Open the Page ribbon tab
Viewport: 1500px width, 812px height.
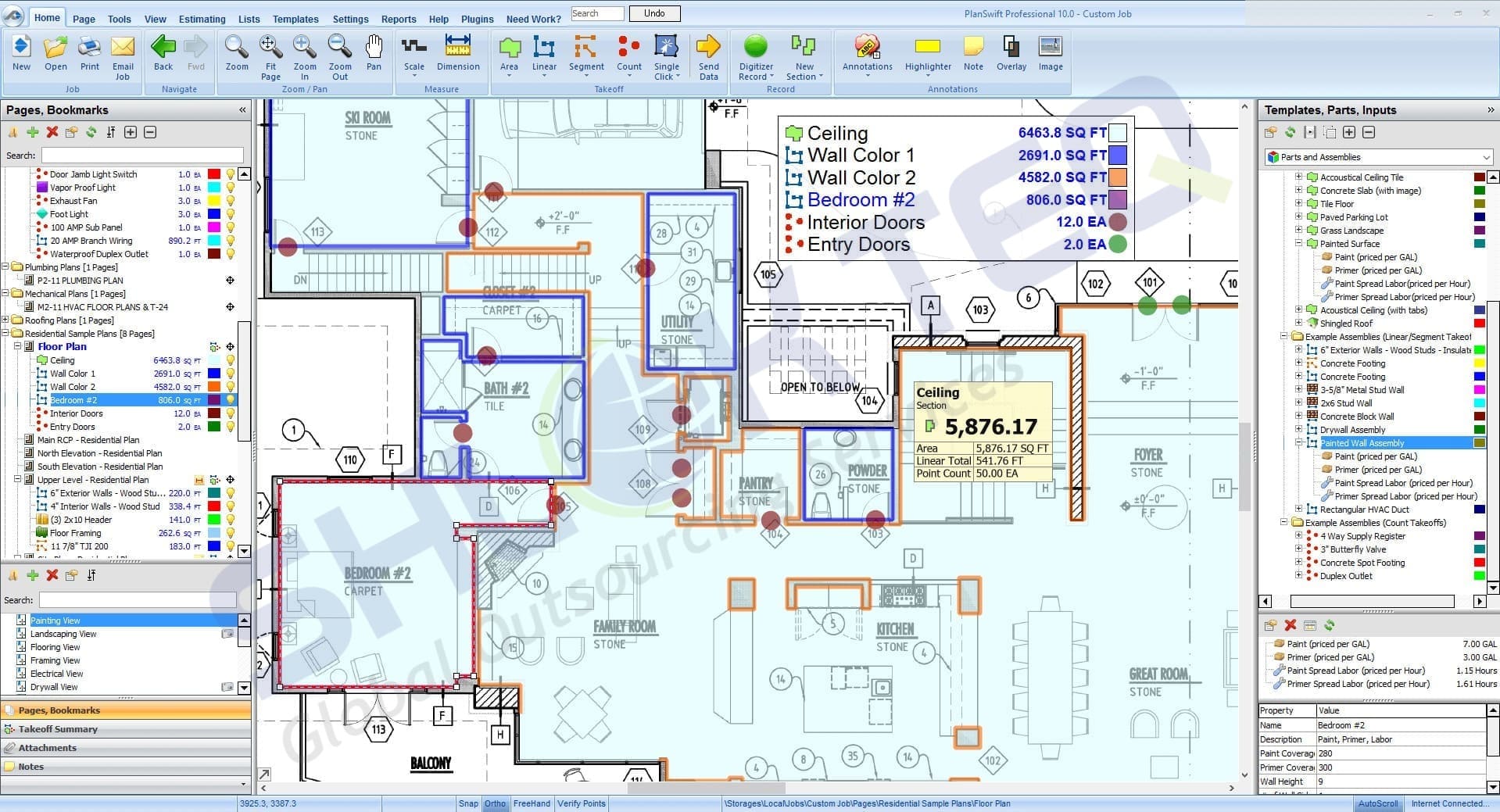[84, 19]
